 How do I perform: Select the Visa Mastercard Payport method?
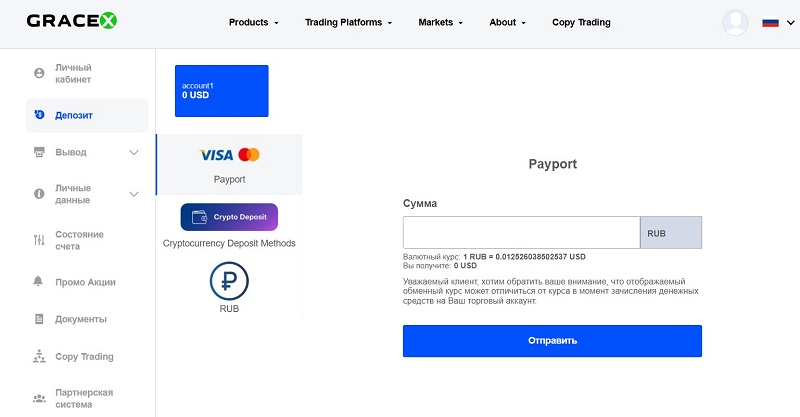[229, 164]
